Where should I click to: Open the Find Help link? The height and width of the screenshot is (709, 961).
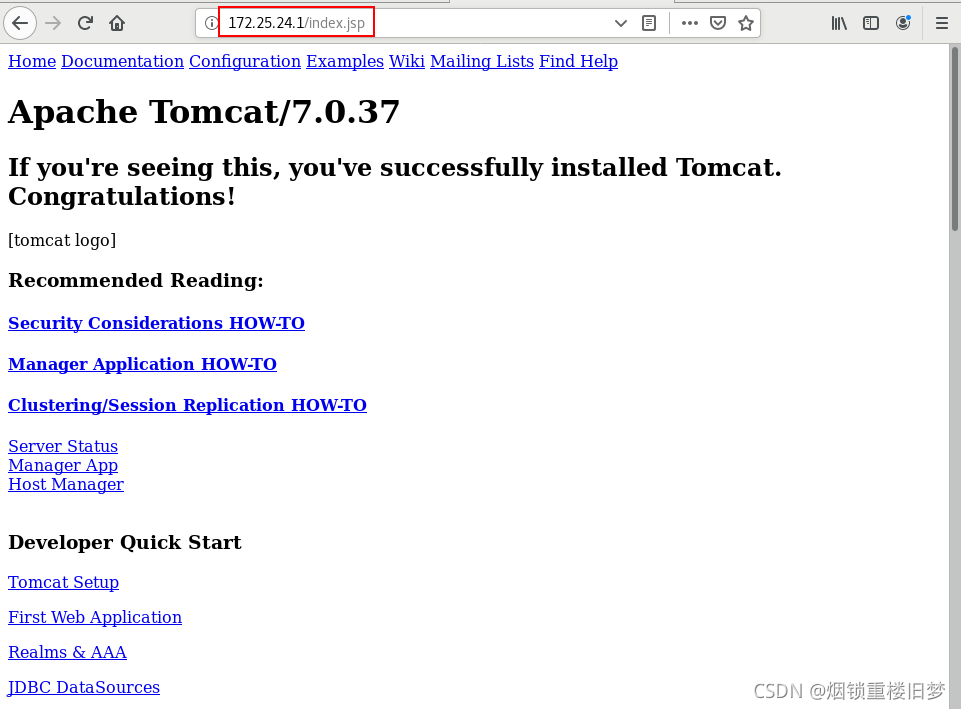[579, 61]
